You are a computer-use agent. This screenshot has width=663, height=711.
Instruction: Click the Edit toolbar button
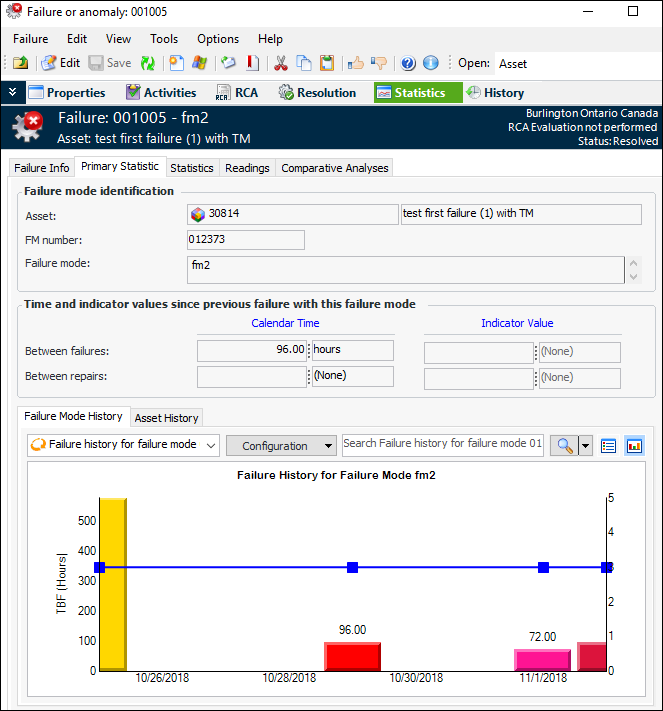click(60, 63)
